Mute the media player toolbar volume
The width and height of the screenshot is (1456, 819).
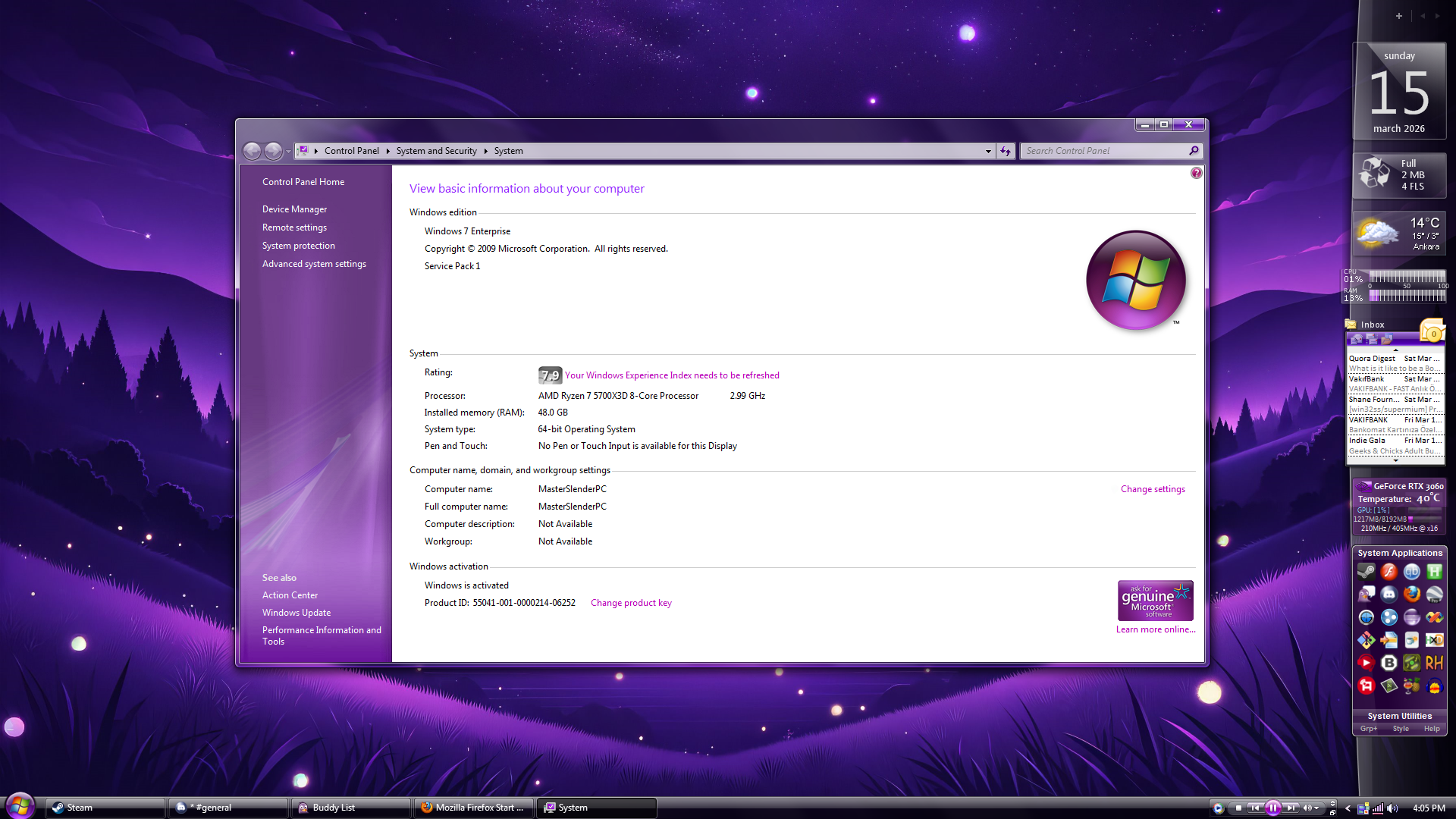click(1307, 808)
